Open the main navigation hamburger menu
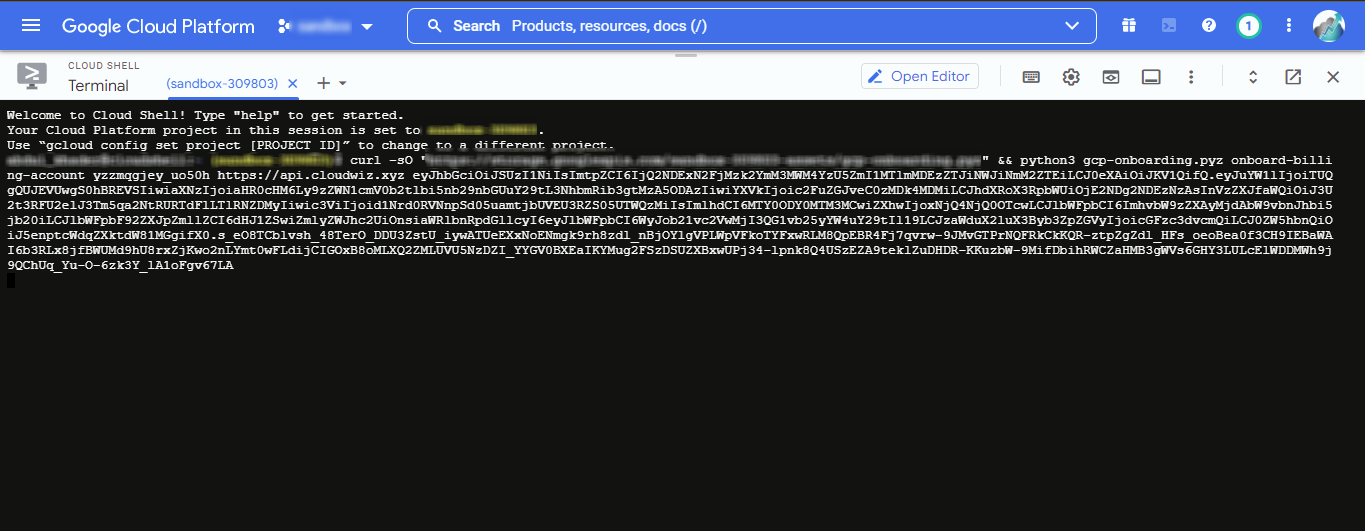Screen dimensions: 1365x531 pos(31,26)
